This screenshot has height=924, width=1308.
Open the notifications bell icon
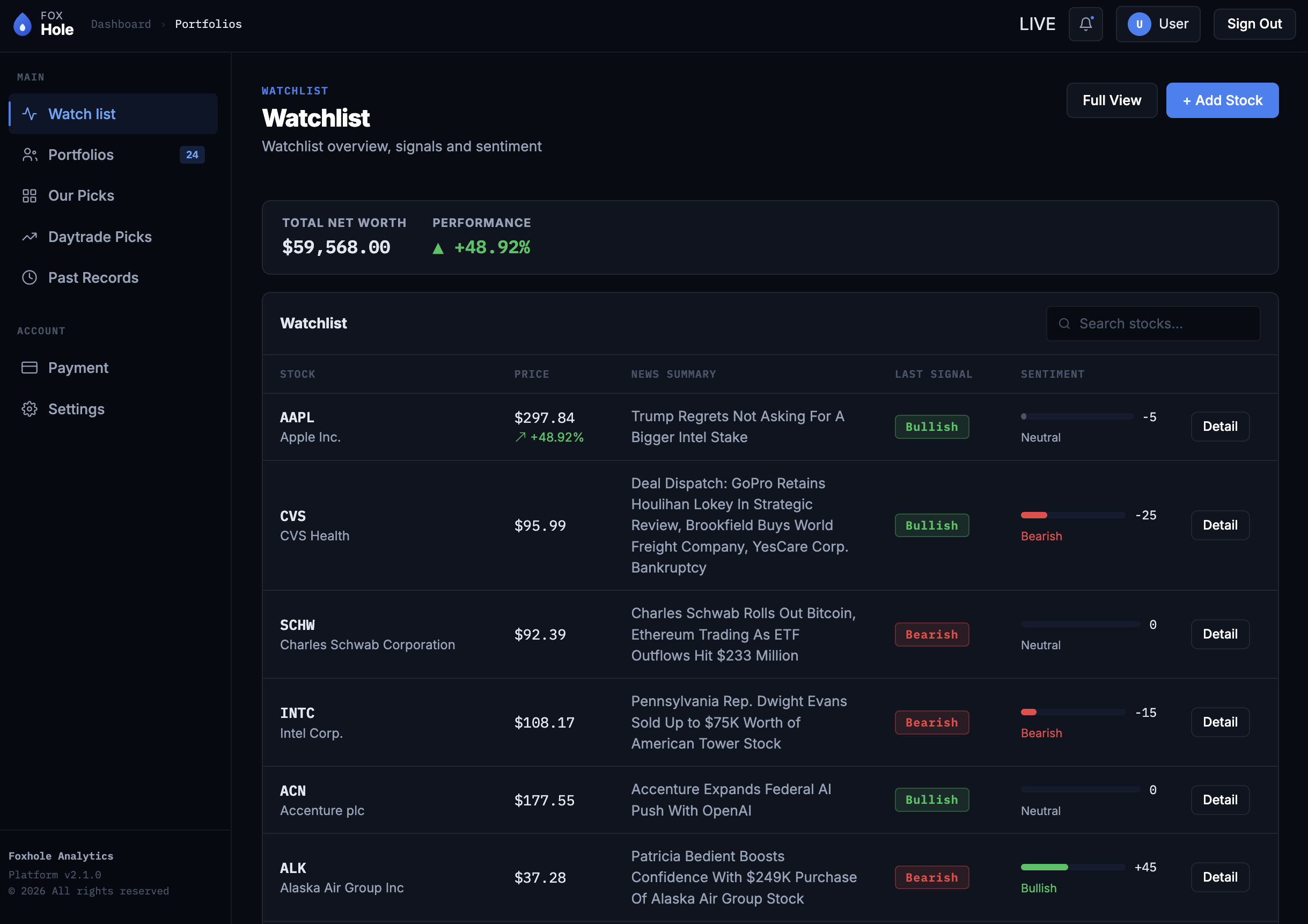[x=1085, y=24]
